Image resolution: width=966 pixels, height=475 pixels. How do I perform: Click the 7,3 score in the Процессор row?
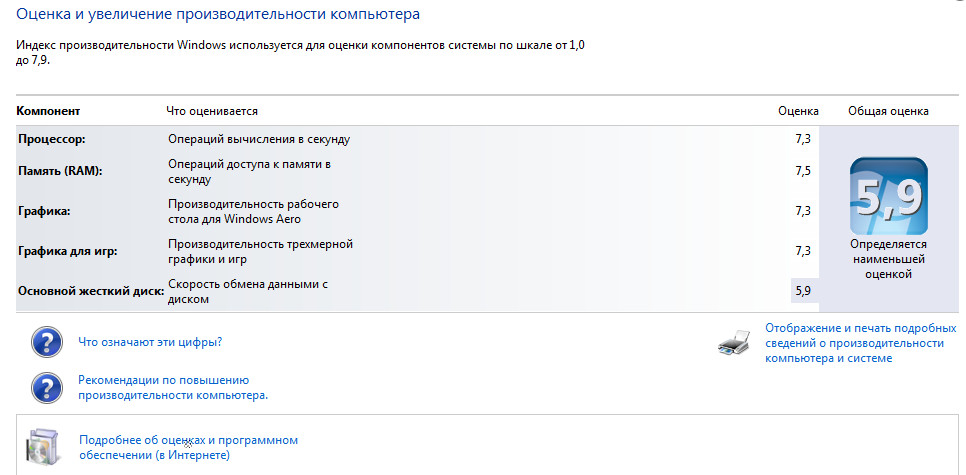point(802,140)
